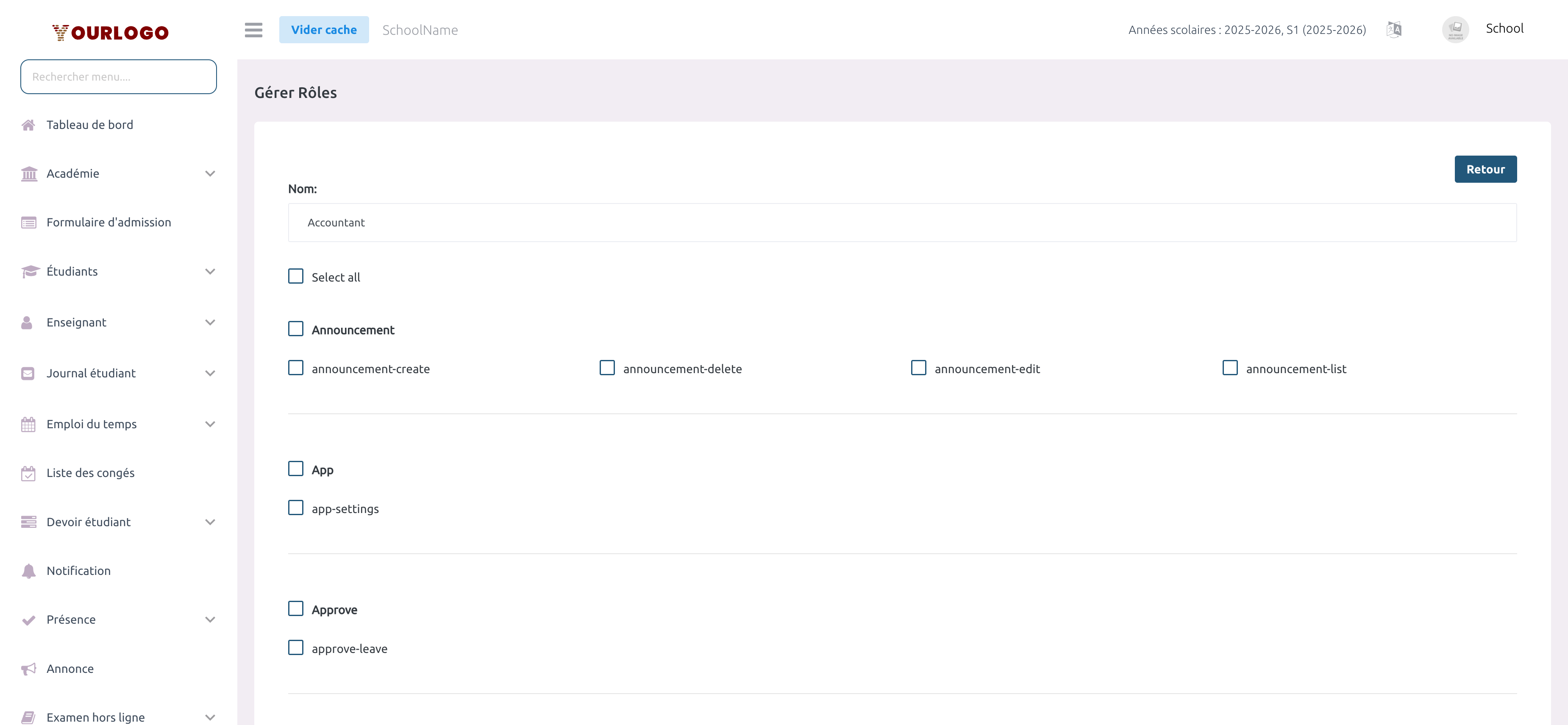Open the SchoolName menu item
The width and height of the screenshot is (1568, 725).
[420, 29]
